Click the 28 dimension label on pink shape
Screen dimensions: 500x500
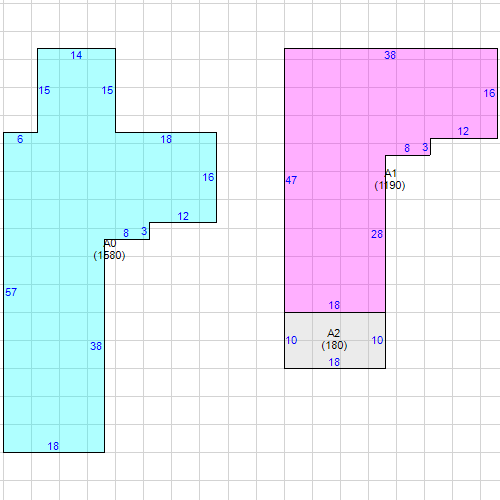(x=377, y=234)
